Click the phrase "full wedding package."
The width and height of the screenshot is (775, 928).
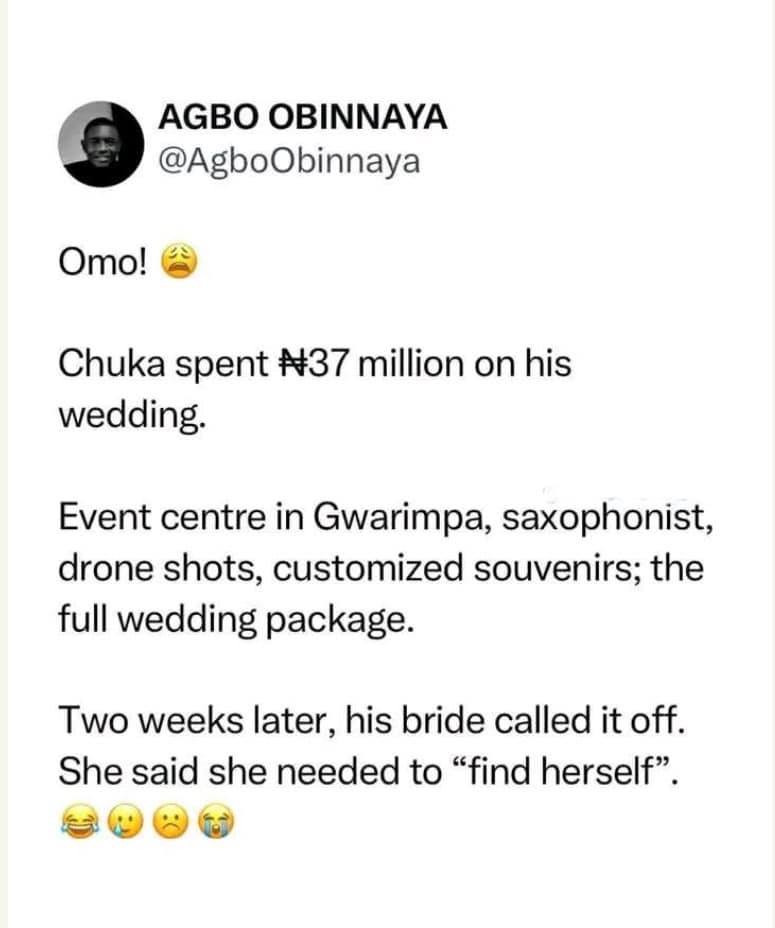coord(234,618)
